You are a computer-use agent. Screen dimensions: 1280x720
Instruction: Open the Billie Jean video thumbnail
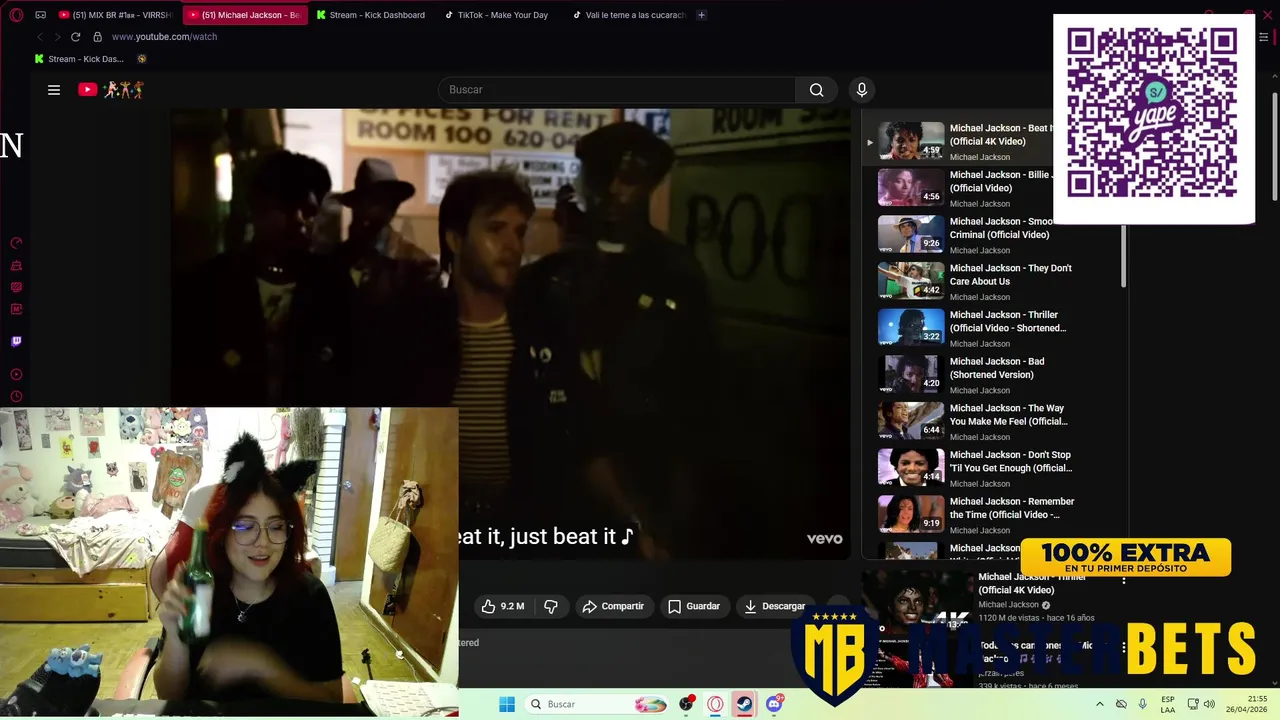911,187
